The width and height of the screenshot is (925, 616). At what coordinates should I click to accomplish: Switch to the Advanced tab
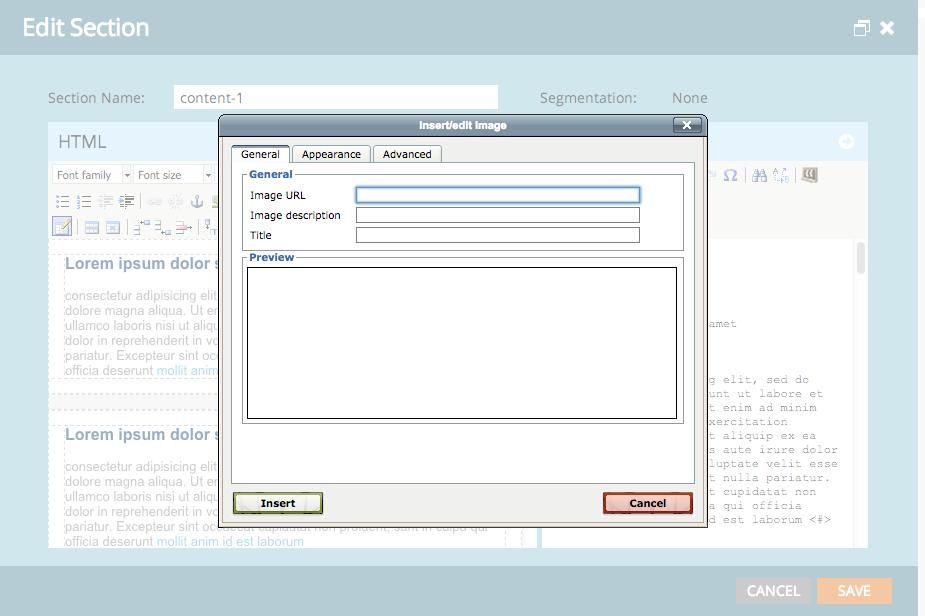[407, 154]
